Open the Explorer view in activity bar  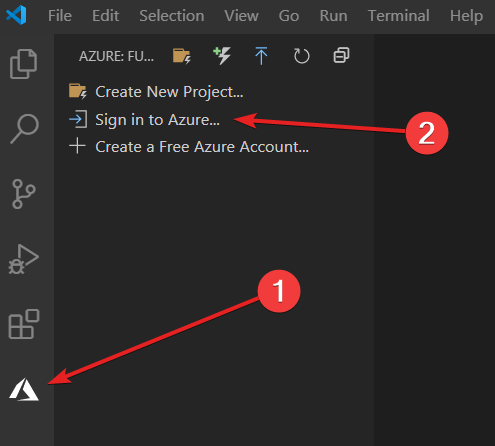[x=23, y=64]
